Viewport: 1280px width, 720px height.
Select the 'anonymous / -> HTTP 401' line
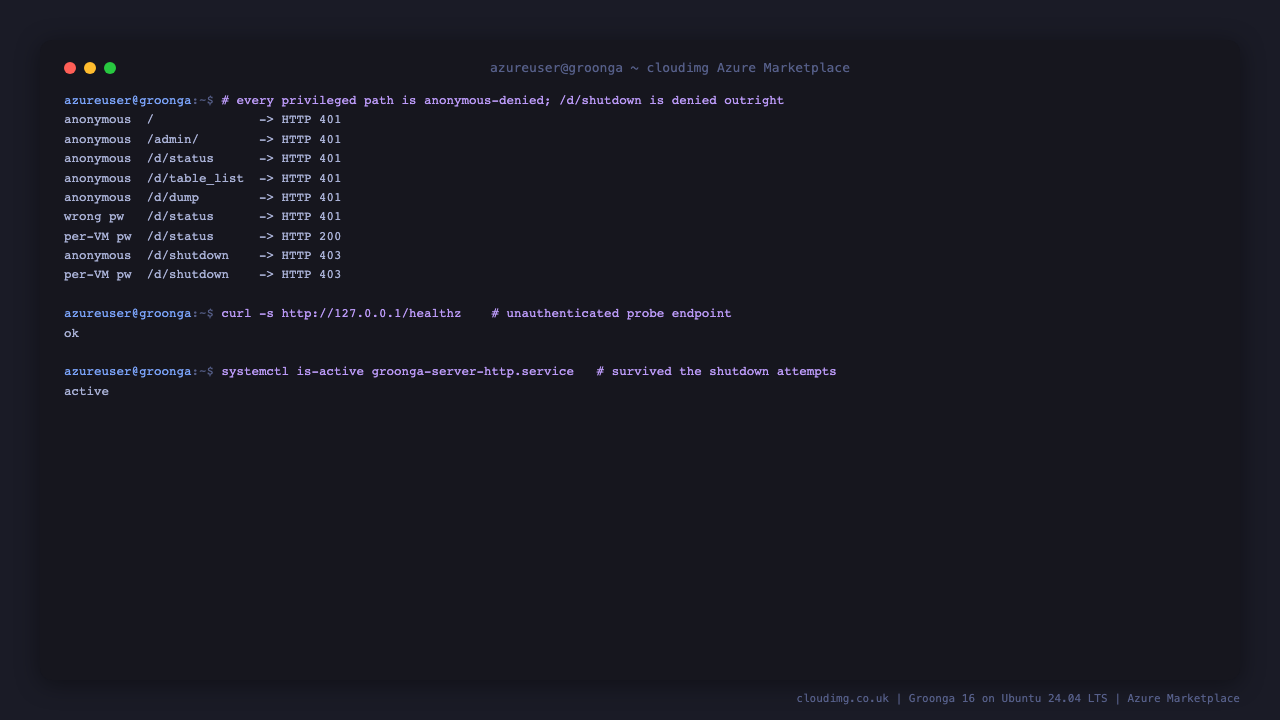point(203,120)
